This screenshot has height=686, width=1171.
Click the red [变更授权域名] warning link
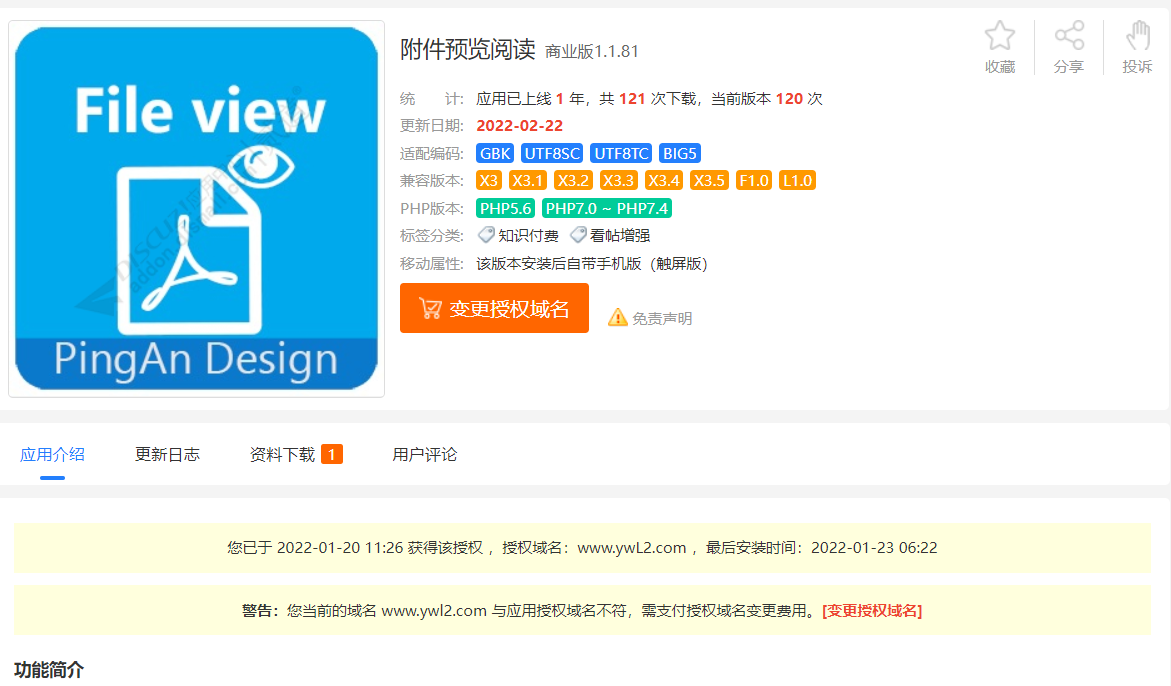[x=871, y=610]
